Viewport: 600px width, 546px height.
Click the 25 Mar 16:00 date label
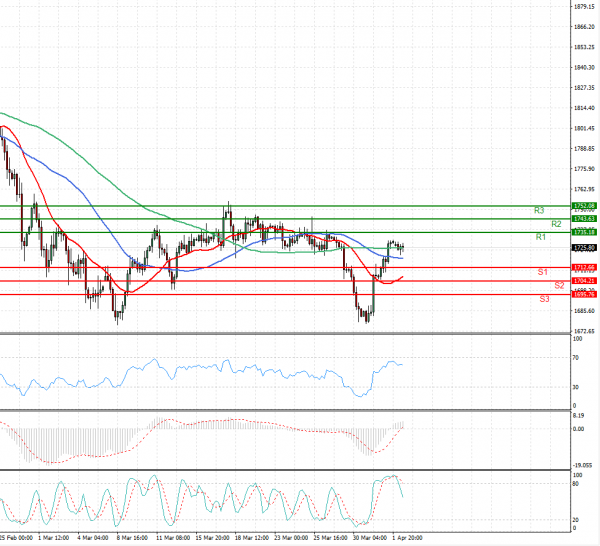331,538
